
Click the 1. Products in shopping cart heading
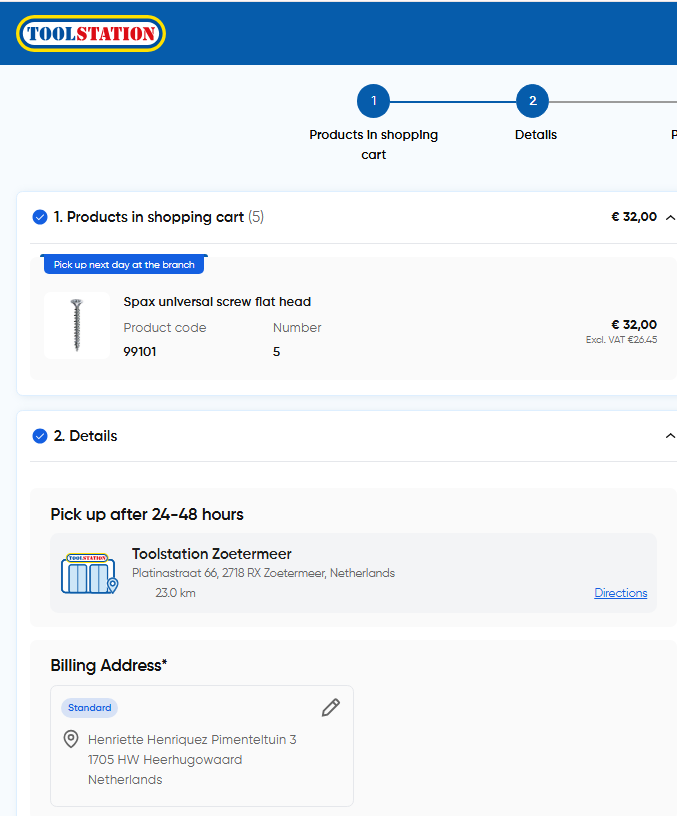click(149, 217)
